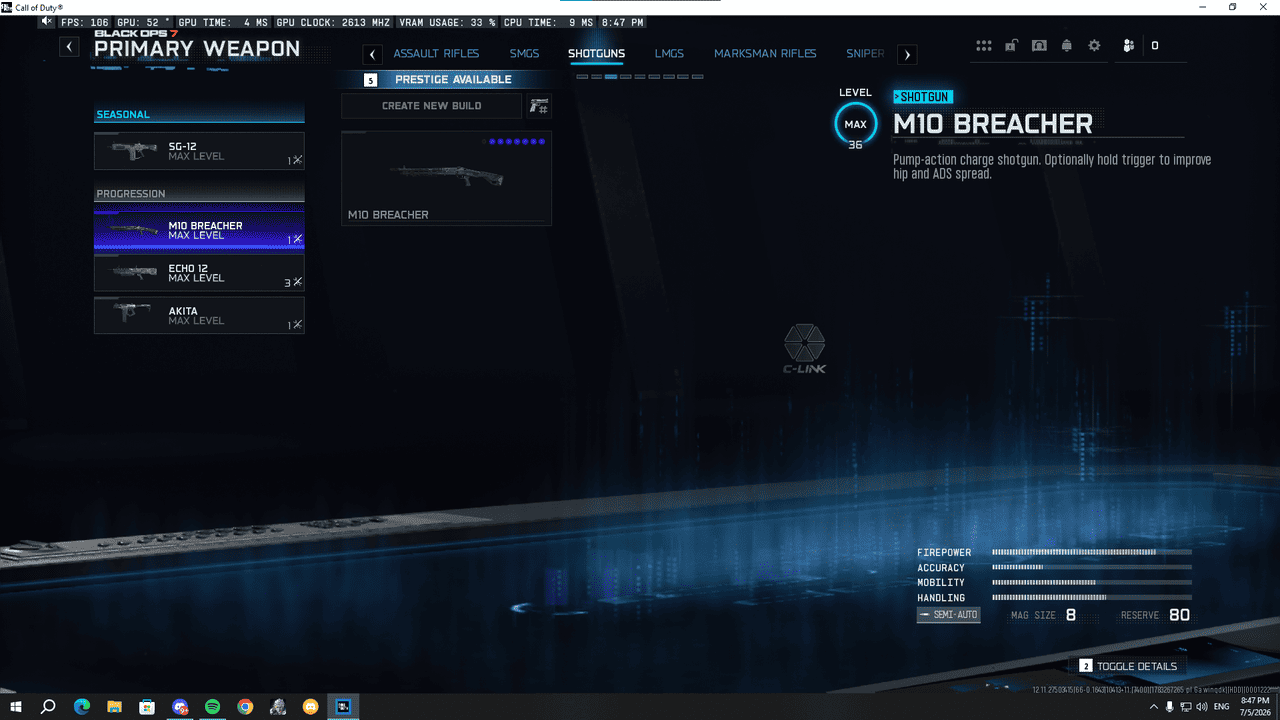
Task: Open the yellow Discord icon on taskbar
Action: click(x=310, y=707)
